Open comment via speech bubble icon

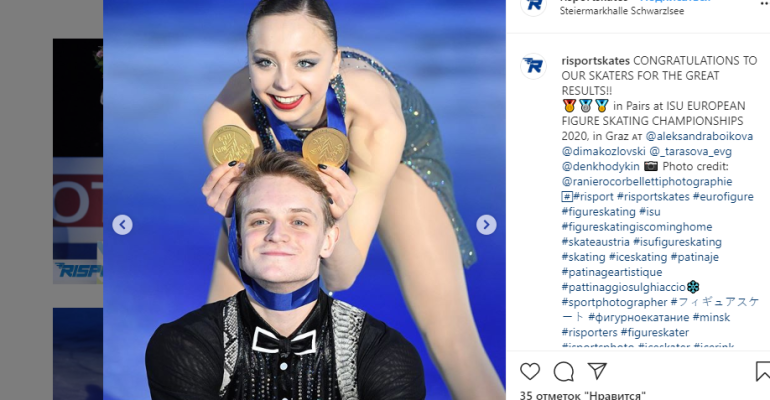point(564,372)
